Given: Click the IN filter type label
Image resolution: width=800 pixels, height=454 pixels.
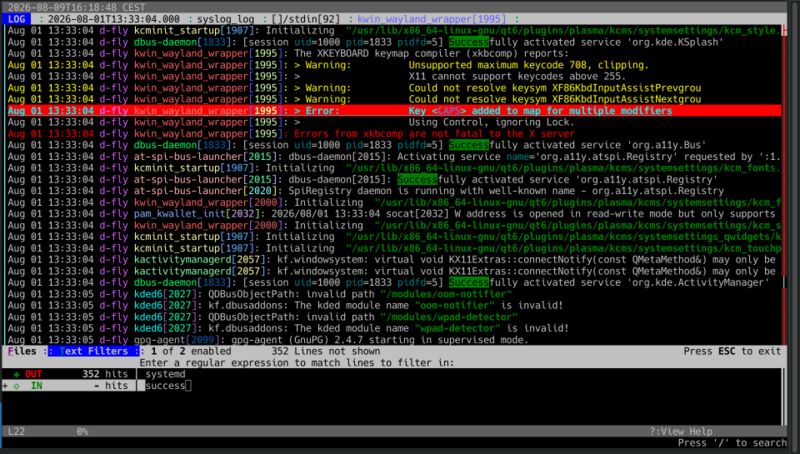Looking at the screenshot, I should click(x=36, y=386).
